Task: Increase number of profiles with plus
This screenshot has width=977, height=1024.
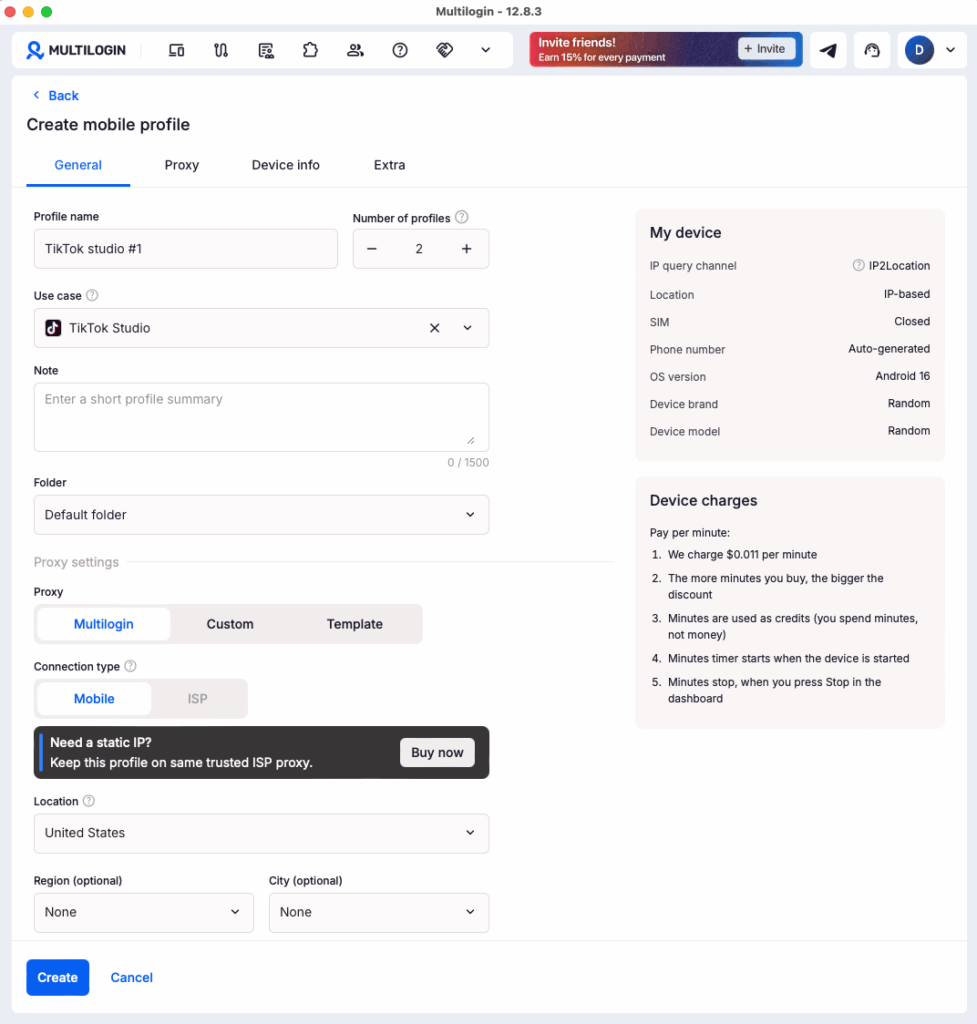Action: coord(466,249)
